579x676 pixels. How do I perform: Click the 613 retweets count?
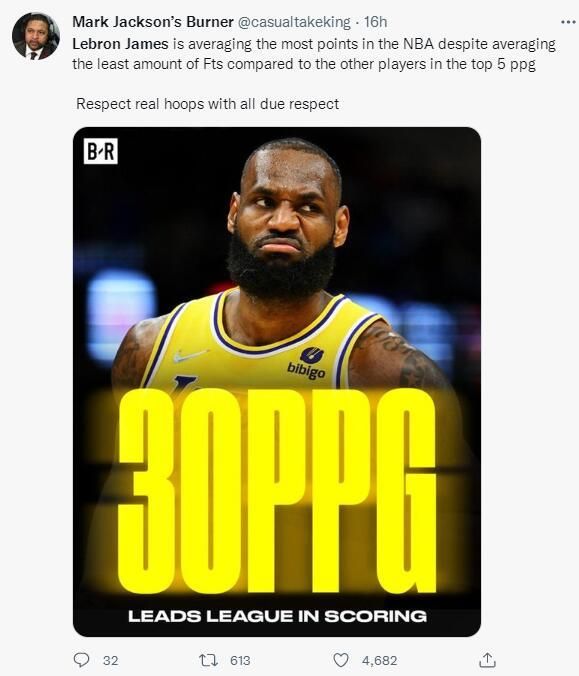[240, 660]
